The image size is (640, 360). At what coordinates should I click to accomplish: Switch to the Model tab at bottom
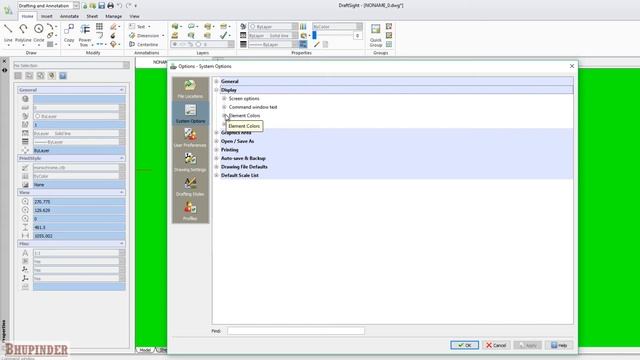coord(145,350)
